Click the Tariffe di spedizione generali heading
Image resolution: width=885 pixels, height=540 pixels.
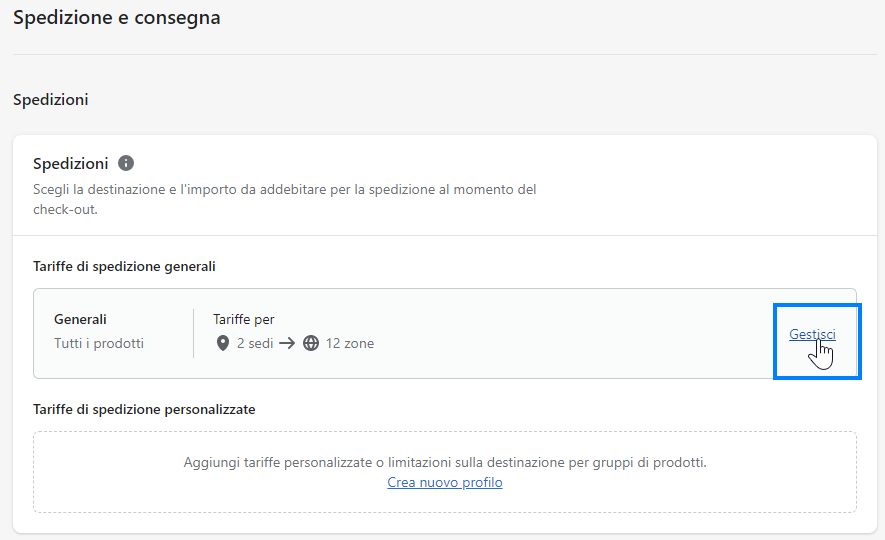(124, 266)
